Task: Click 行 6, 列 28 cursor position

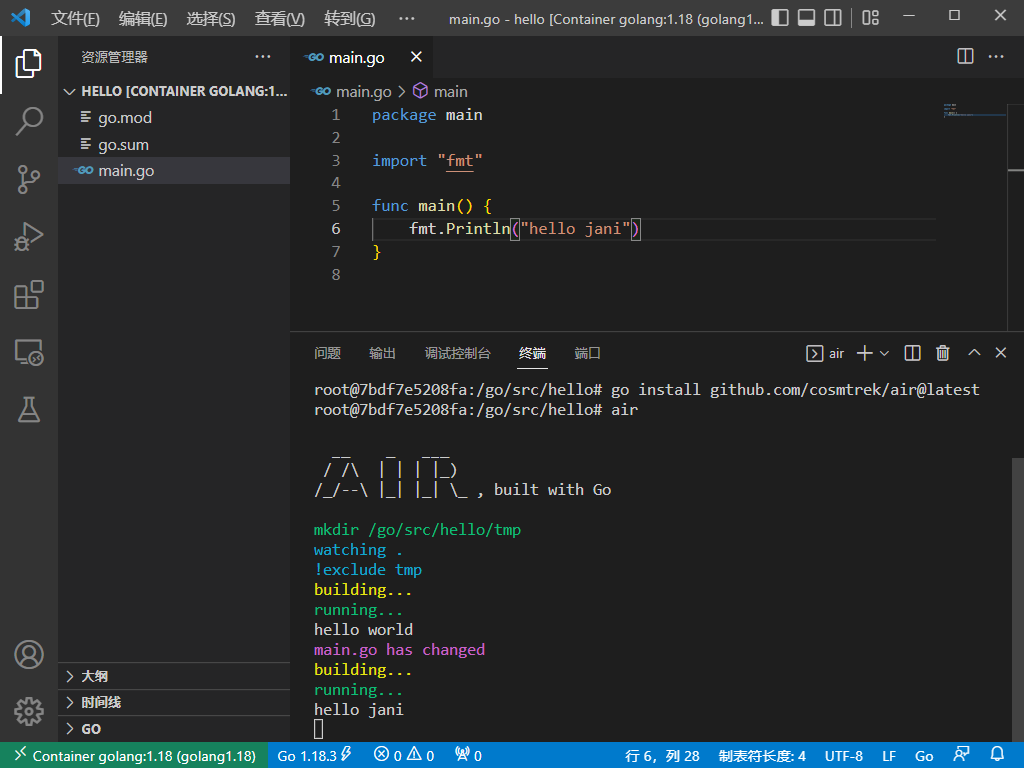Action: pyautogui.click(x=662, y=756)
